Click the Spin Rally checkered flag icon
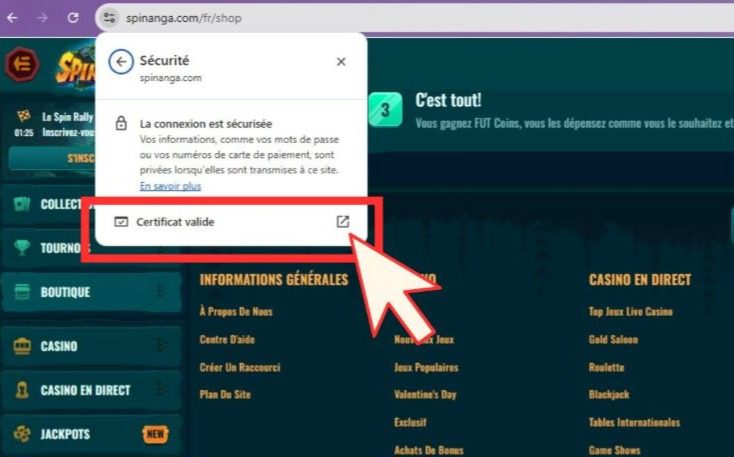Screen dimensions: 734x457 click(x=24, y=116)
